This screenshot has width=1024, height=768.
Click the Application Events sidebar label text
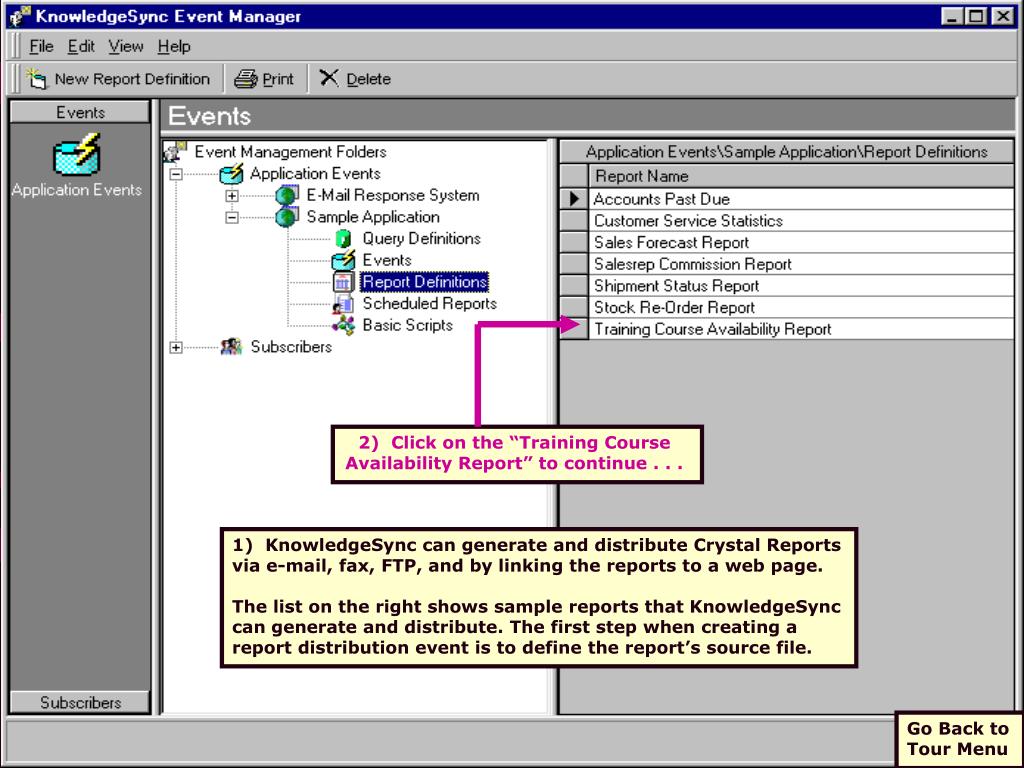[x=76, y=190]
